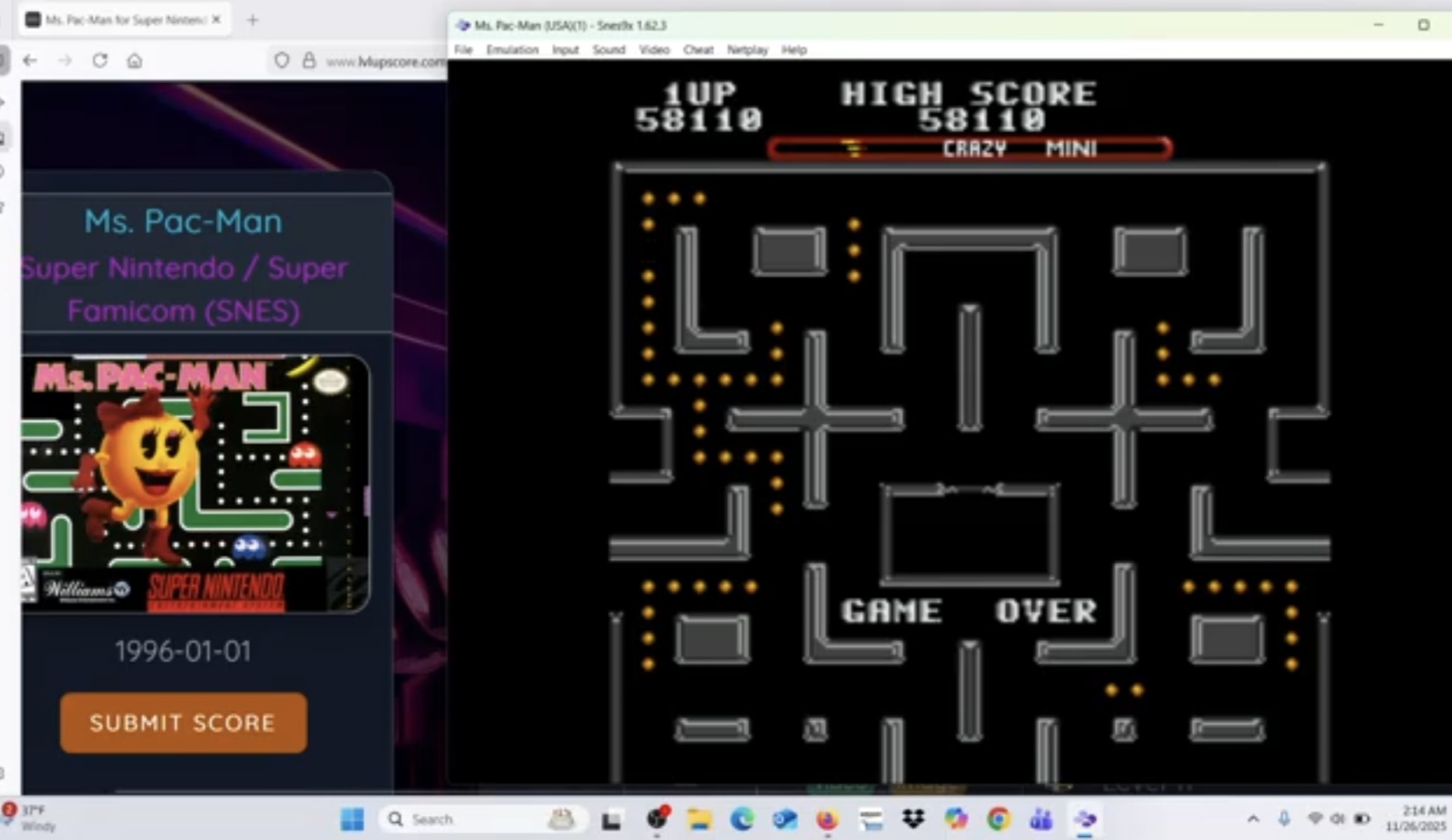Image resolution: width=1452 pixels, height=840 pixels.
Task: Open the Emulation menu
Action: pos(512,50)
